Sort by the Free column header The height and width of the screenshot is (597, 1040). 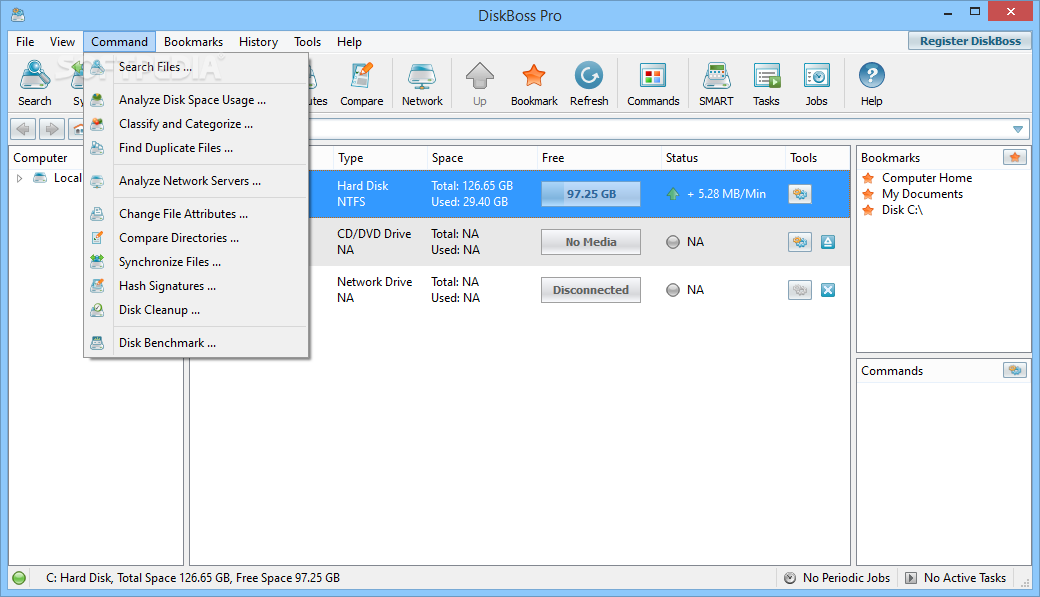pos(598,158)
